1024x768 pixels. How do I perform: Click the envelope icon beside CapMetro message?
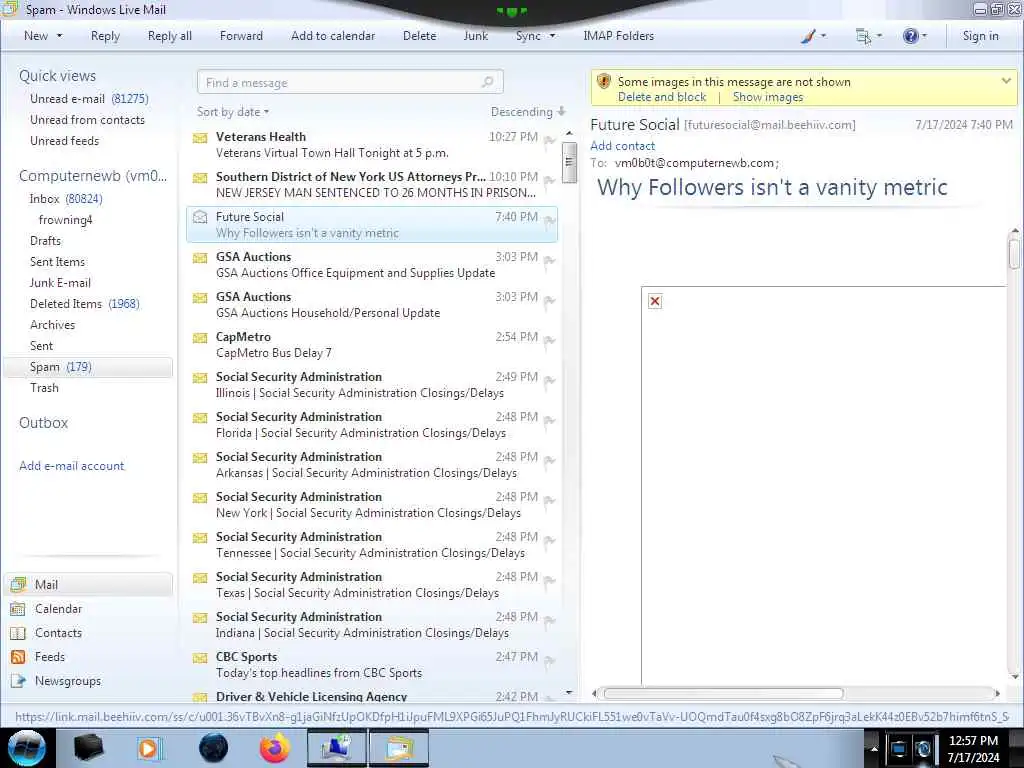point(200,338)
